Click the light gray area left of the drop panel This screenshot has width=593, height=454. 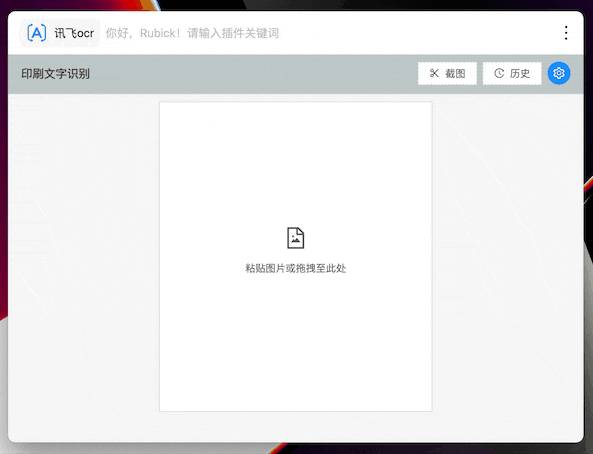[83, 265]
